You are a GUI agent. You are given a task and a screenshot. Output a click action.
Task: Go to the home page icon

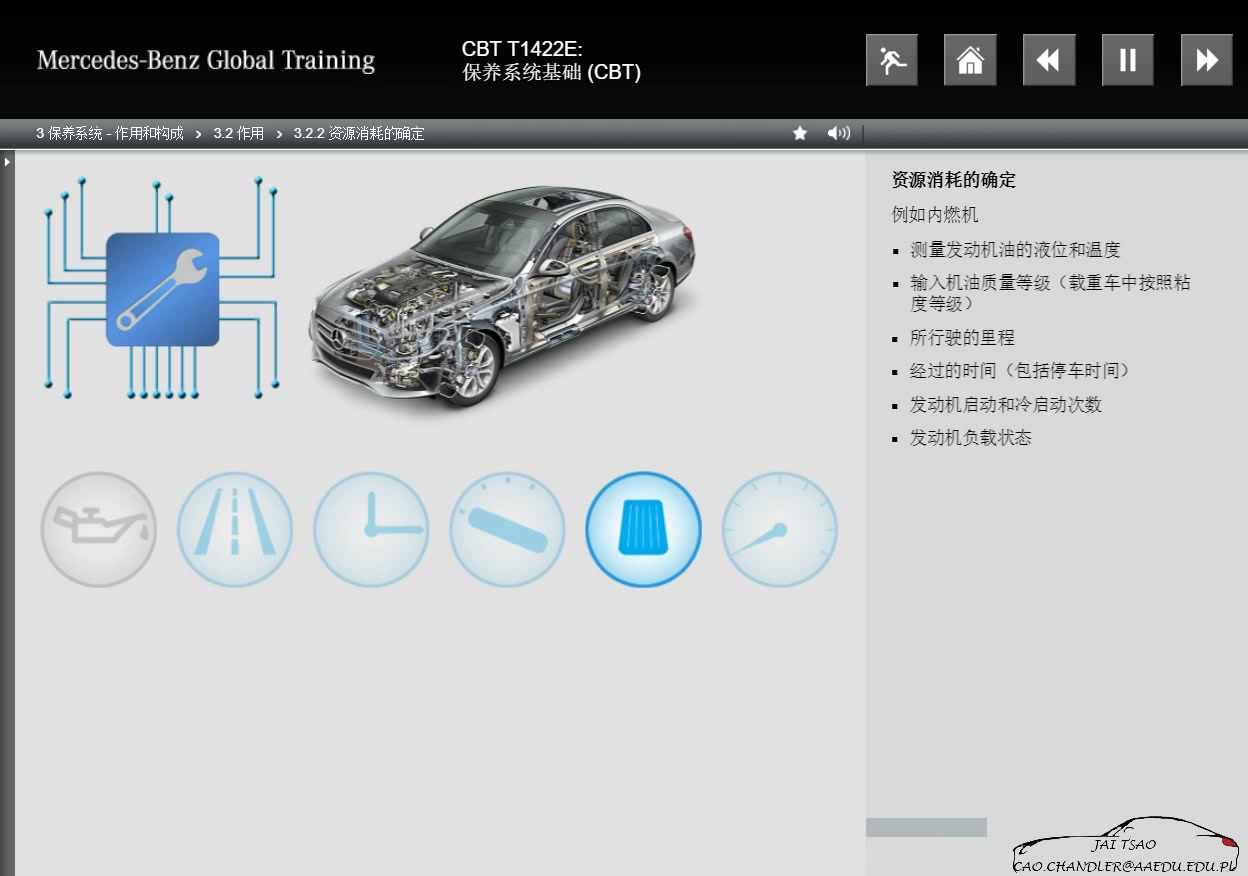click(x=970, y=60)
